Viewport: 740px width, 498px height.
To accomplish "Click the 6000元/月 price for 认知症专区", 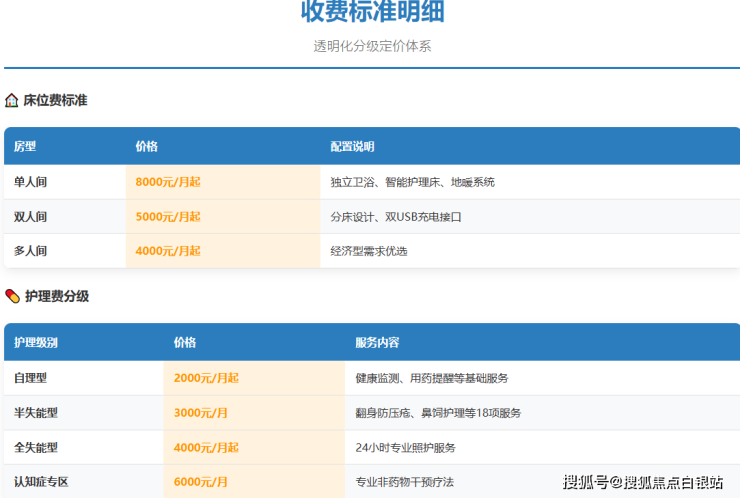I will tap(201, 482).
